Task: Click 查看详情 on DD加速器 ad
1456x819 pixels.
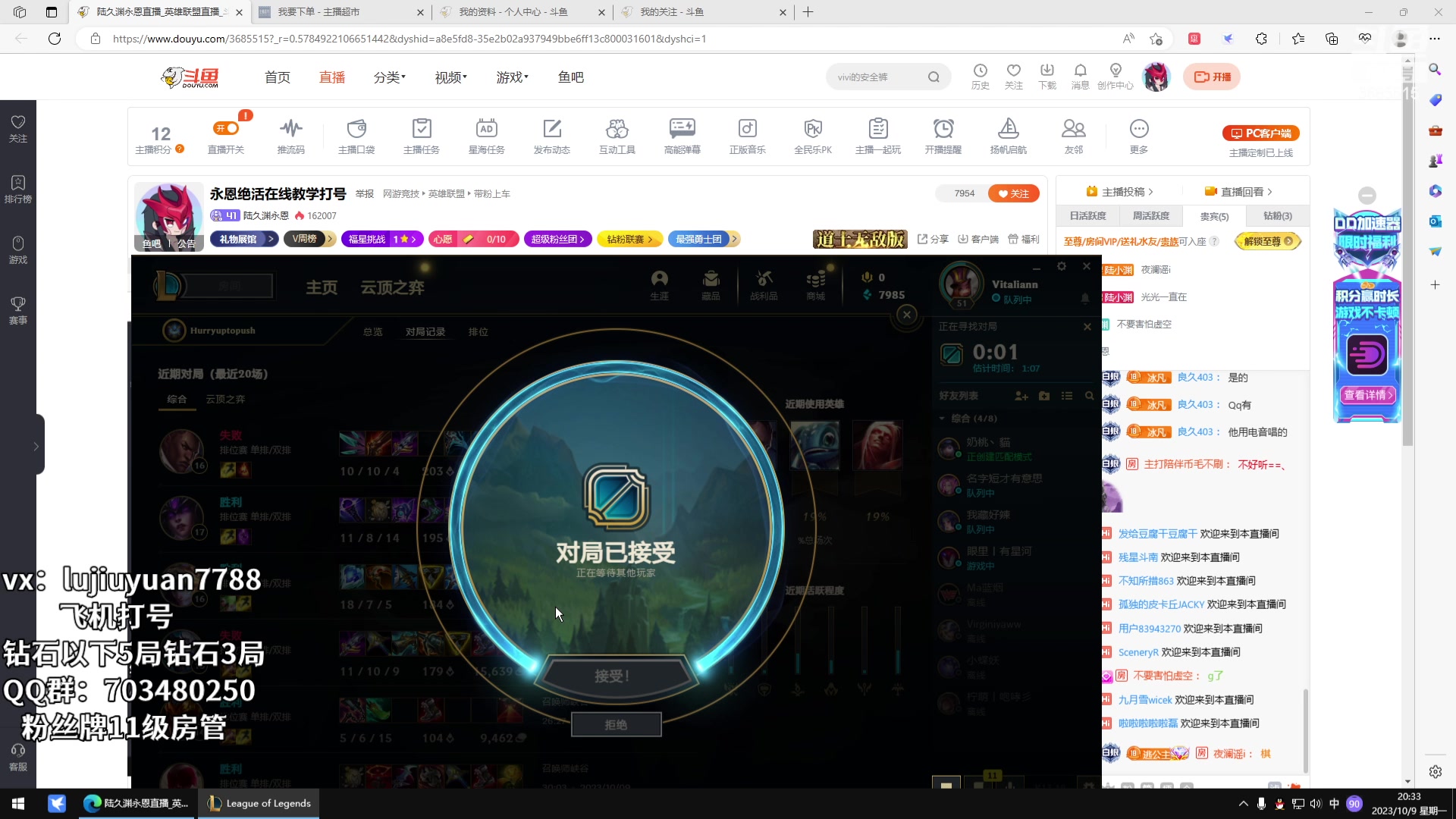Action: (x=1368, y=394)
